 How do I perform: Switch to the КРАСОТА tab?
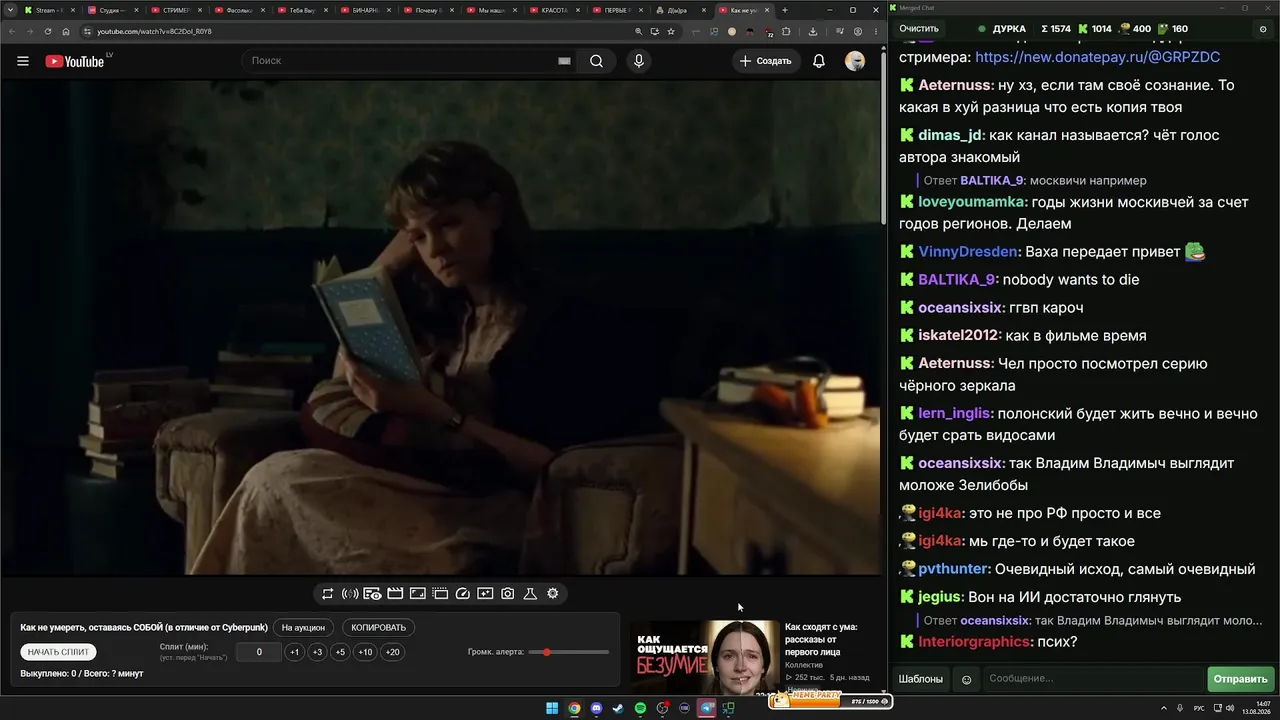click(552, 10)
